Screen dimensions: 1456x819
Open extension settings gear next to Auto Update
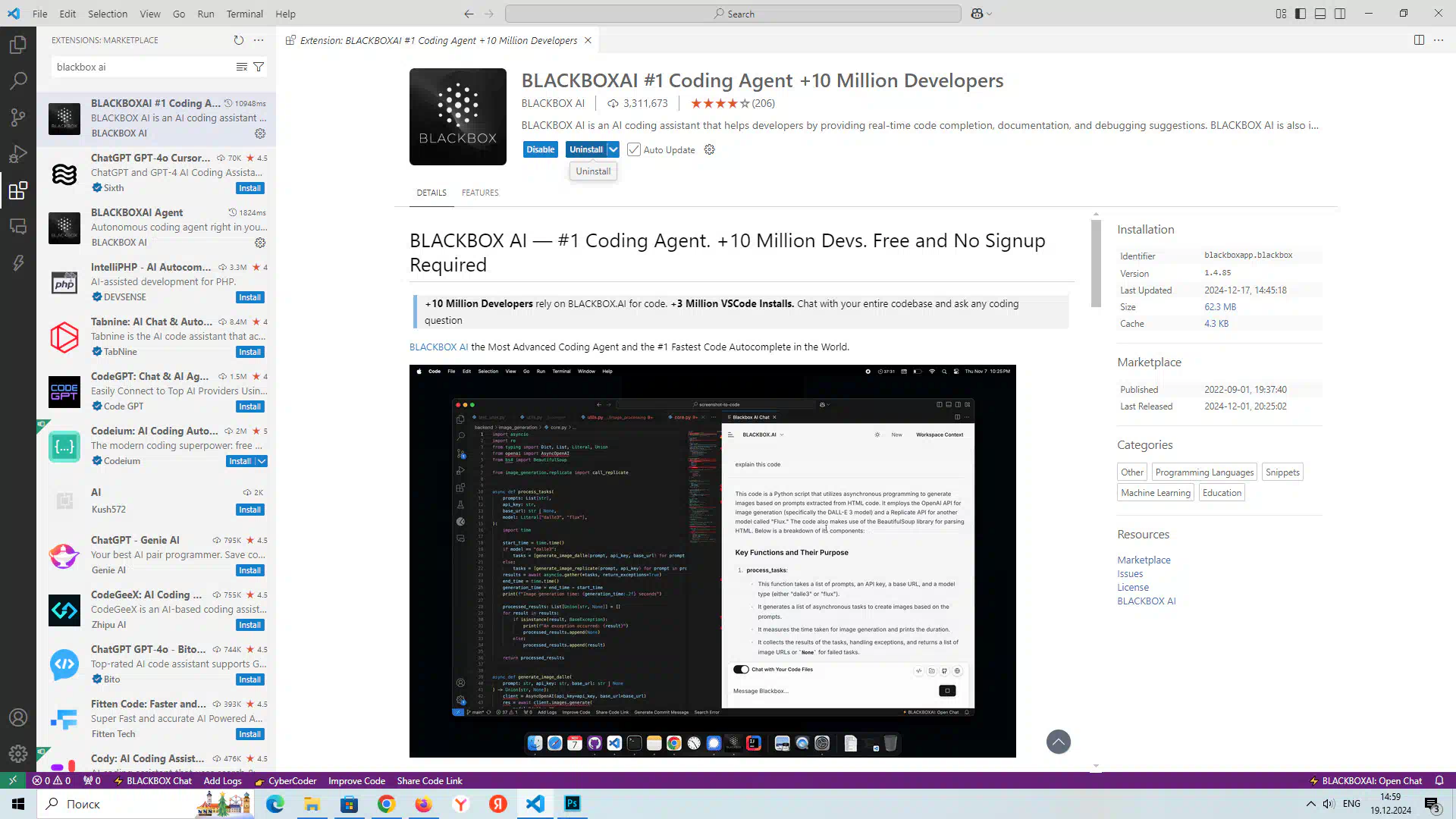tap(710, 149)
